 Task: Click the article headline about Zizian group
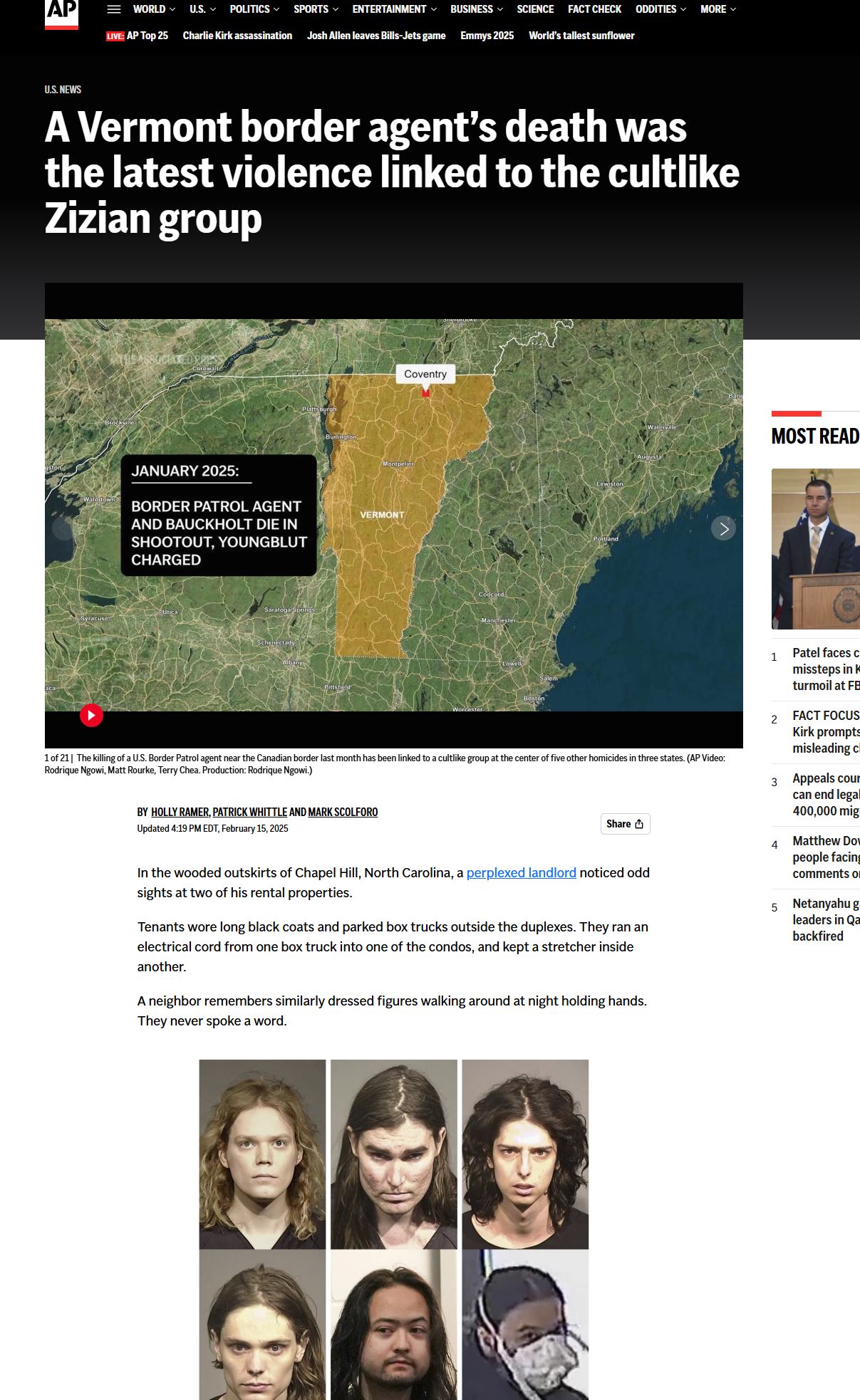click(392, 172)
